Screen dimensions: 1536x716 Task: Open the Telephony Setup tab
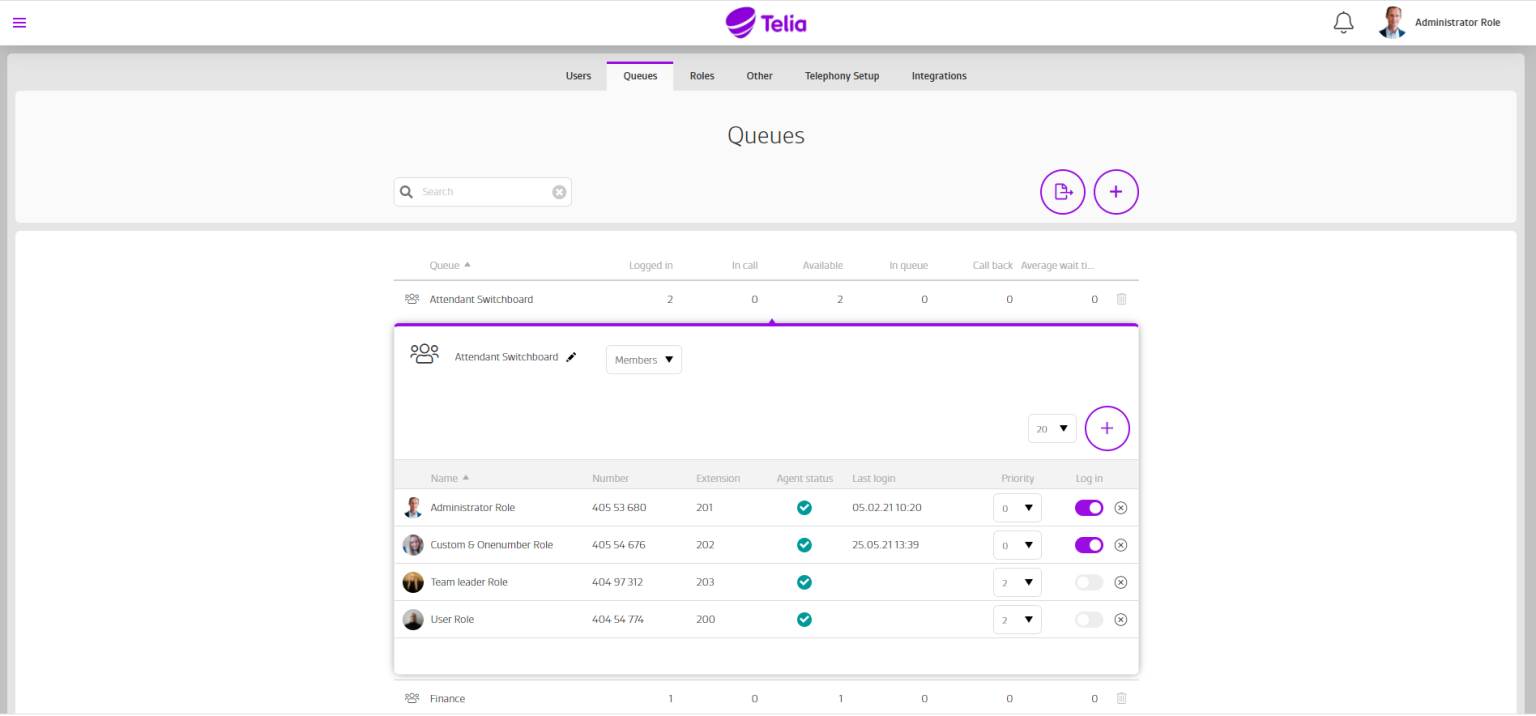click(841, 75)
